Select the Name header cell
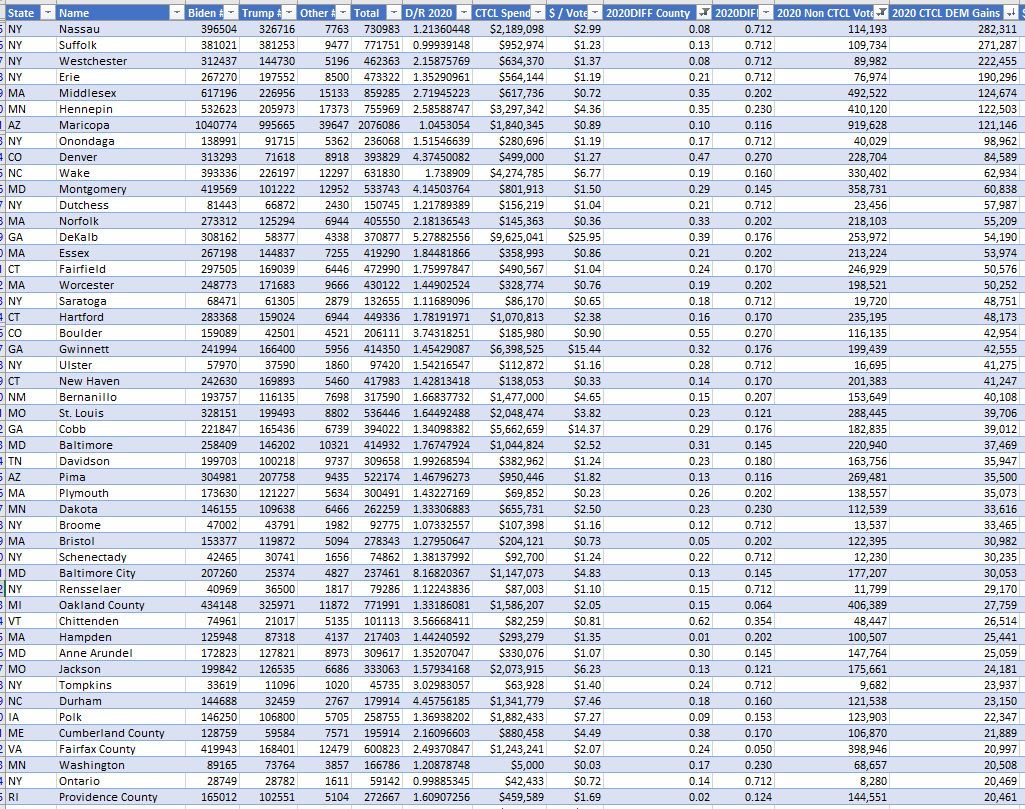The width and height of the screenshot is (1025, 809). 120,13
